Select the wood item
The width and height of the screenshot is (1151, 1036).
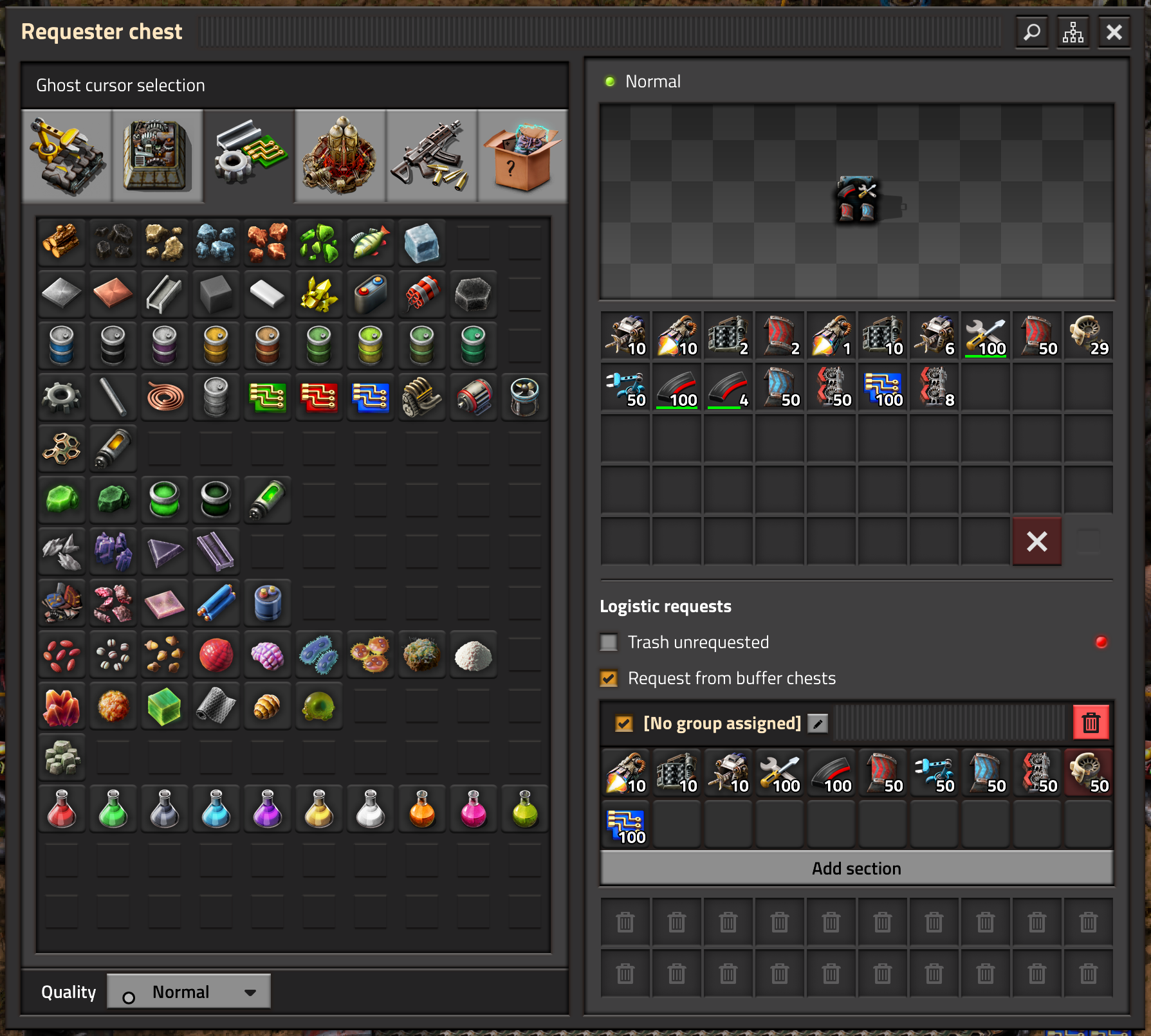click(62, 242)
